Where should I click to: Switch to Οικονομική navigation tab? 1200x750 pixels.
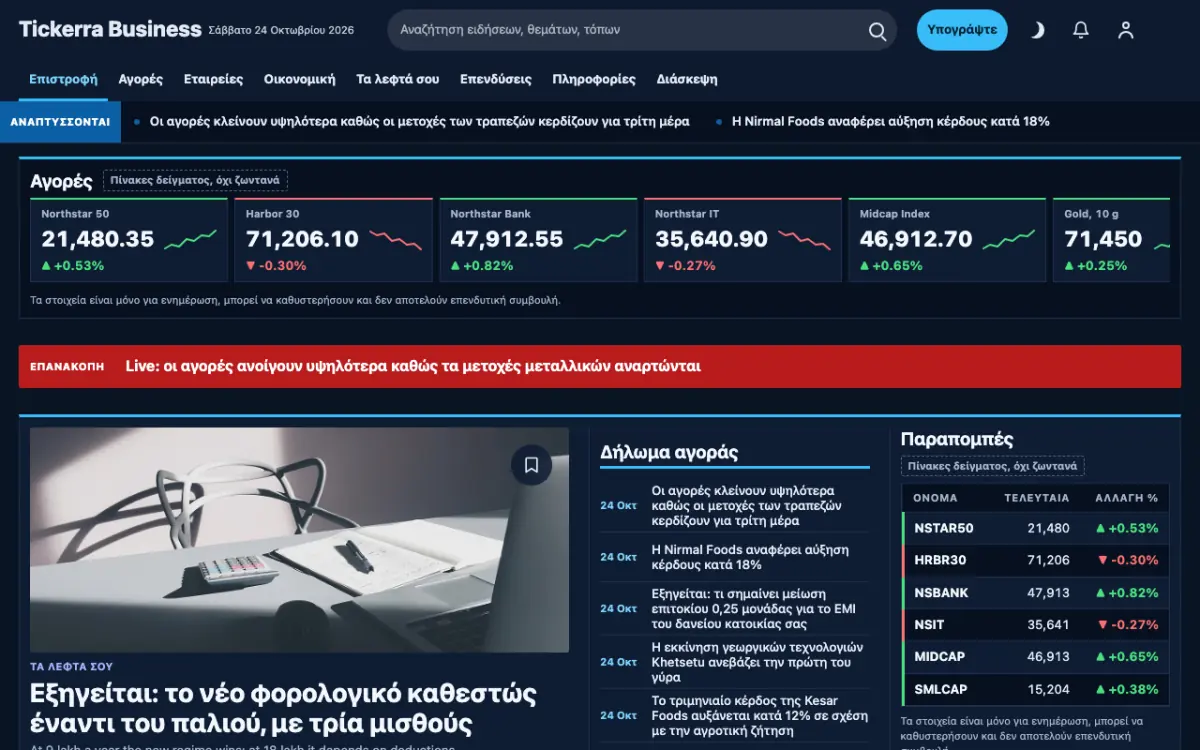pos(300,79)
